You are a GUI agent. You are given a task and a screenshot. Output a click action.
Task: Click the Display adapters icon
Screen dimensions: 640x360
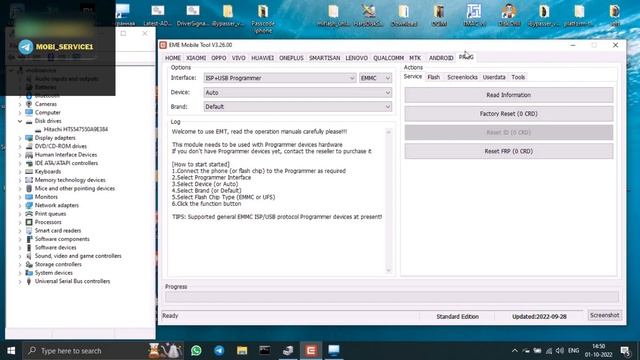coord(29,138)
